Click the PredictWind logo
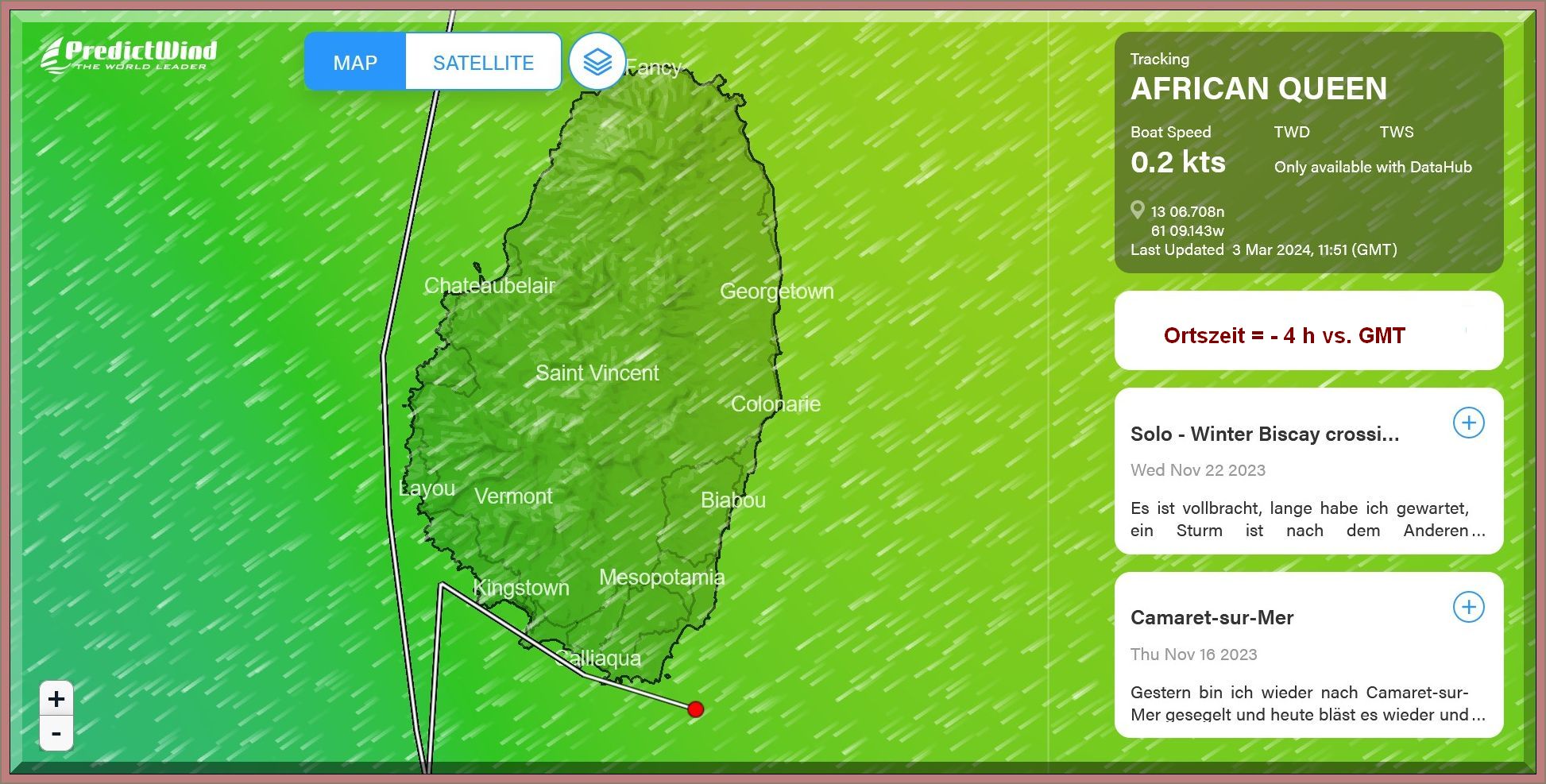This screenshot has height=784, width=1546. point(129,55)
